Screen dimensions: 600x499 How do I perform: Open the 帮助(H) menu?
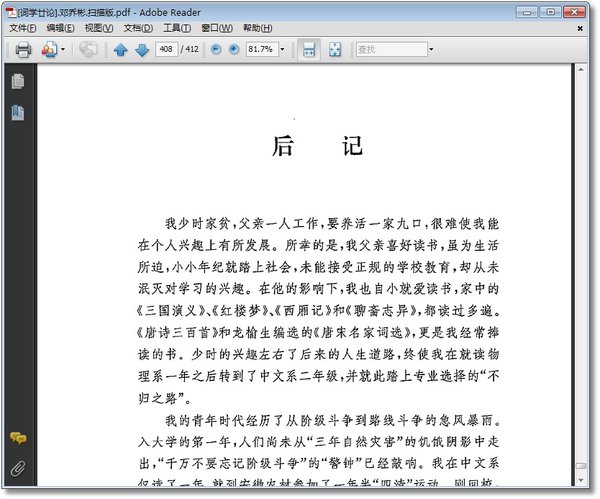point(258,28)
